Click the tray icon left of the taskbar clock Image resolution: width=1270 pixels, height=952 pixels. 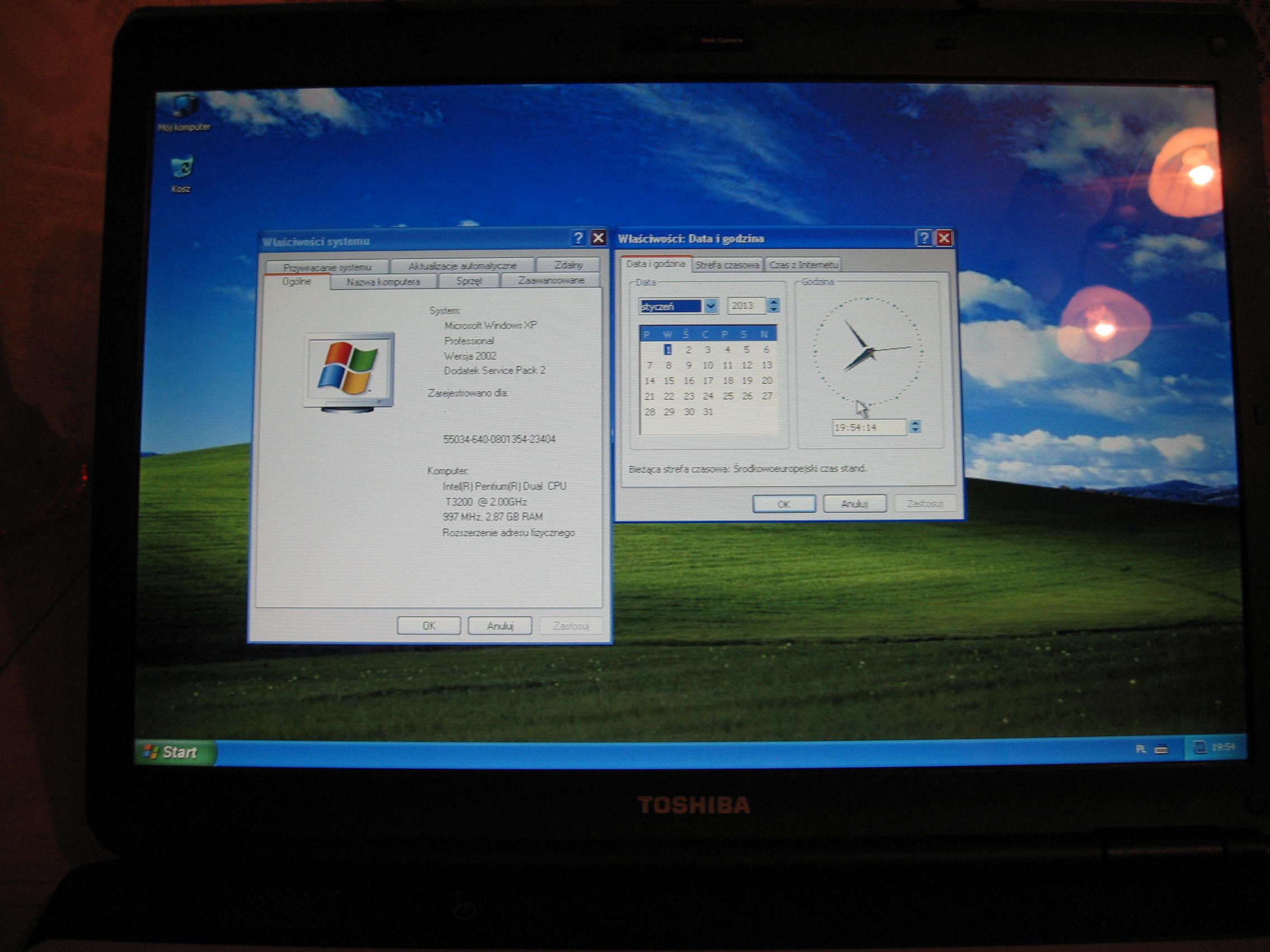[x=1200, y=747]
